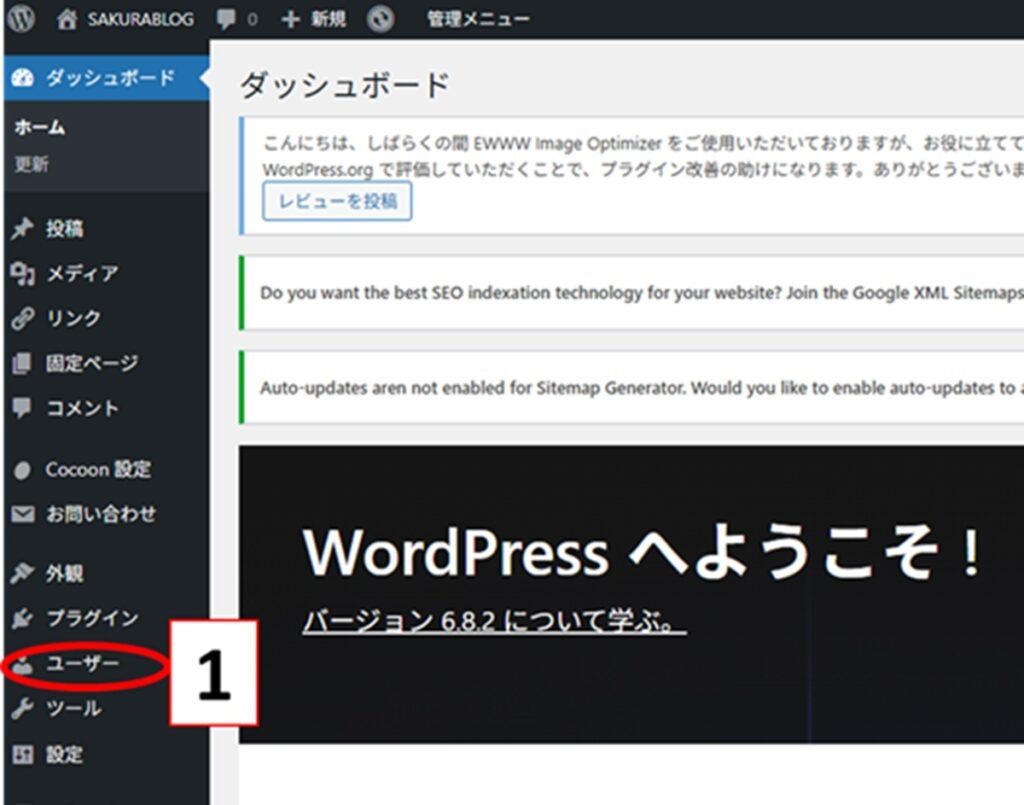
Task: Click the media icon beside メディア
Action: [x=22, y=274]
